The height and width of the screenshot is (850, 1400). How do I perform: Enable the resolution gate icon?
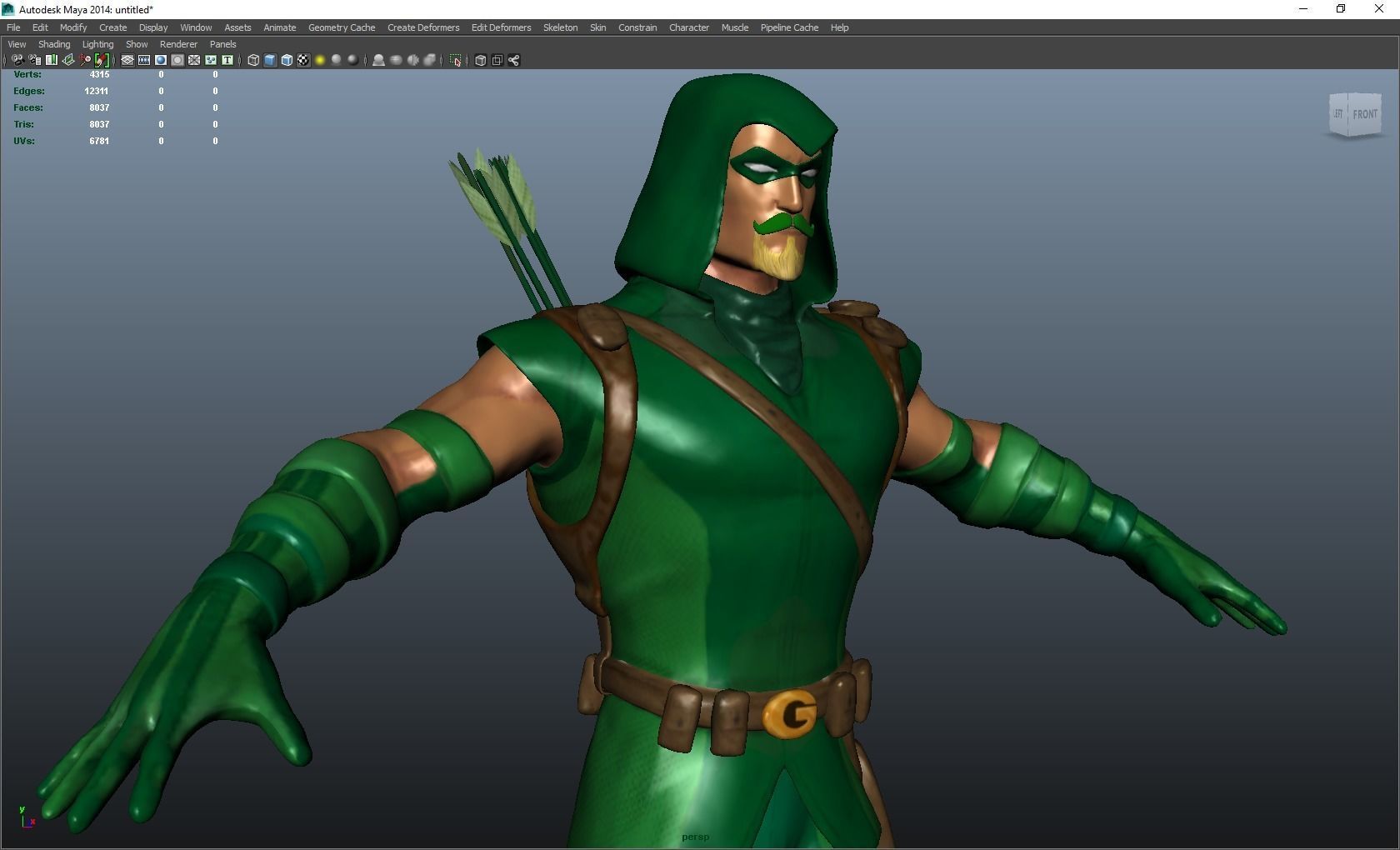click(160, 60)
